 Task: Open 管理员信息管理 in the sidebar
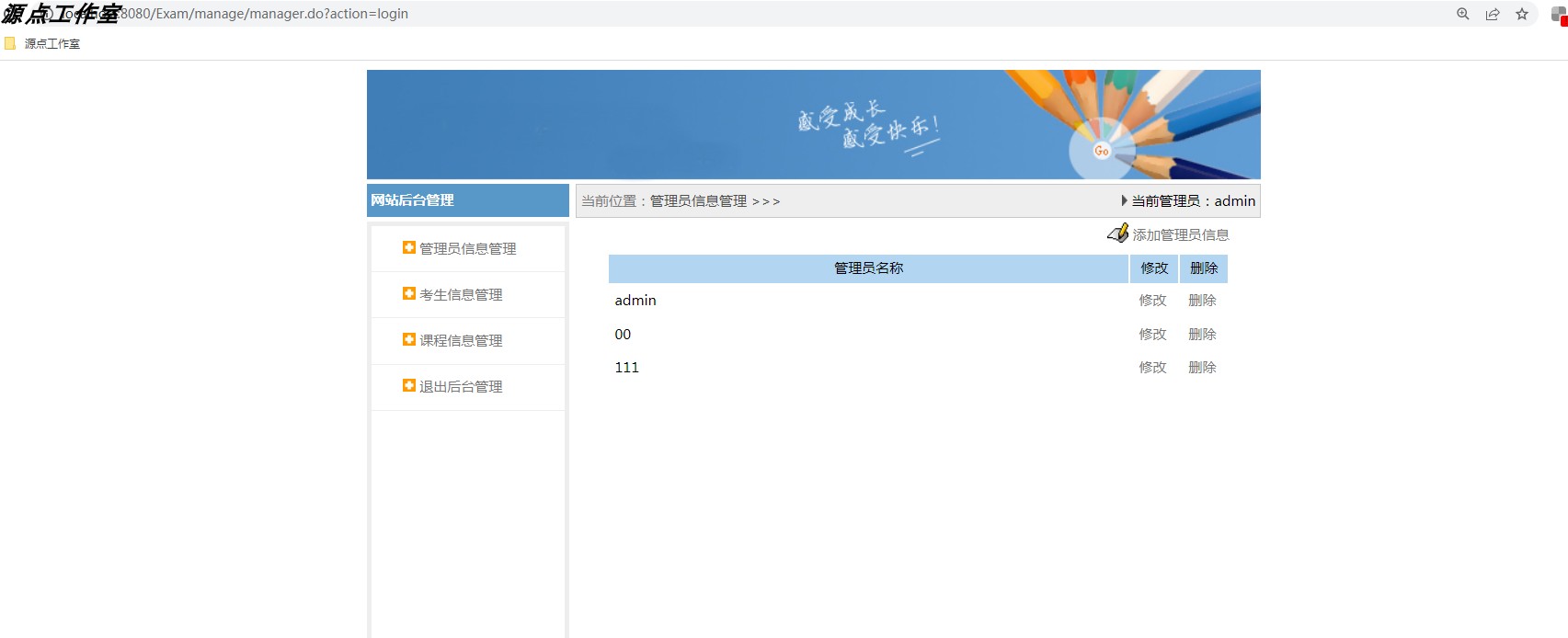pos(467,248)
